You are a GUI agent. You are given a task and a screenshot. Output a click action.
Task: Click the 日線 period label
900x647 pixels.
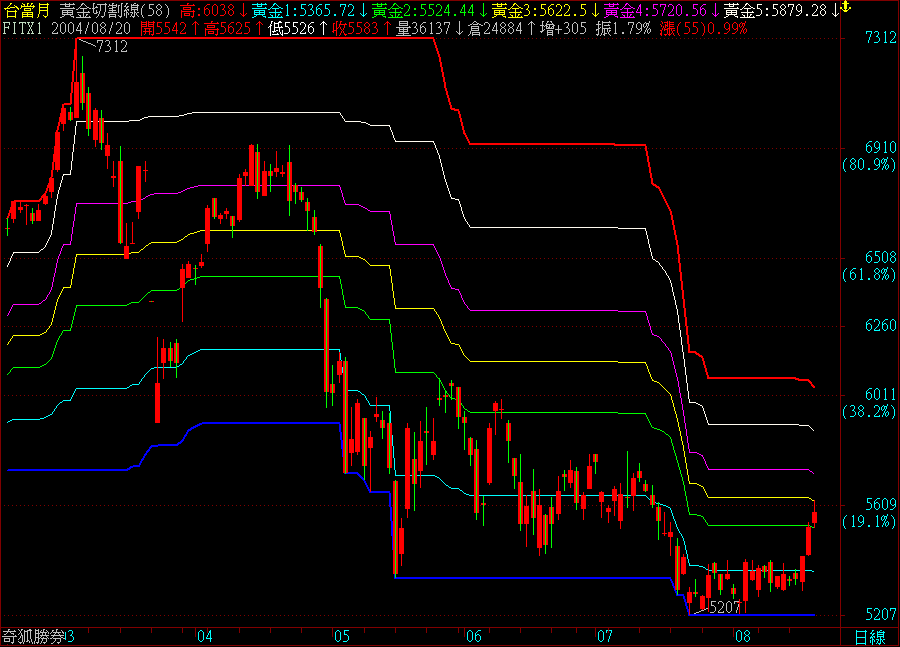tap(870, 637)
